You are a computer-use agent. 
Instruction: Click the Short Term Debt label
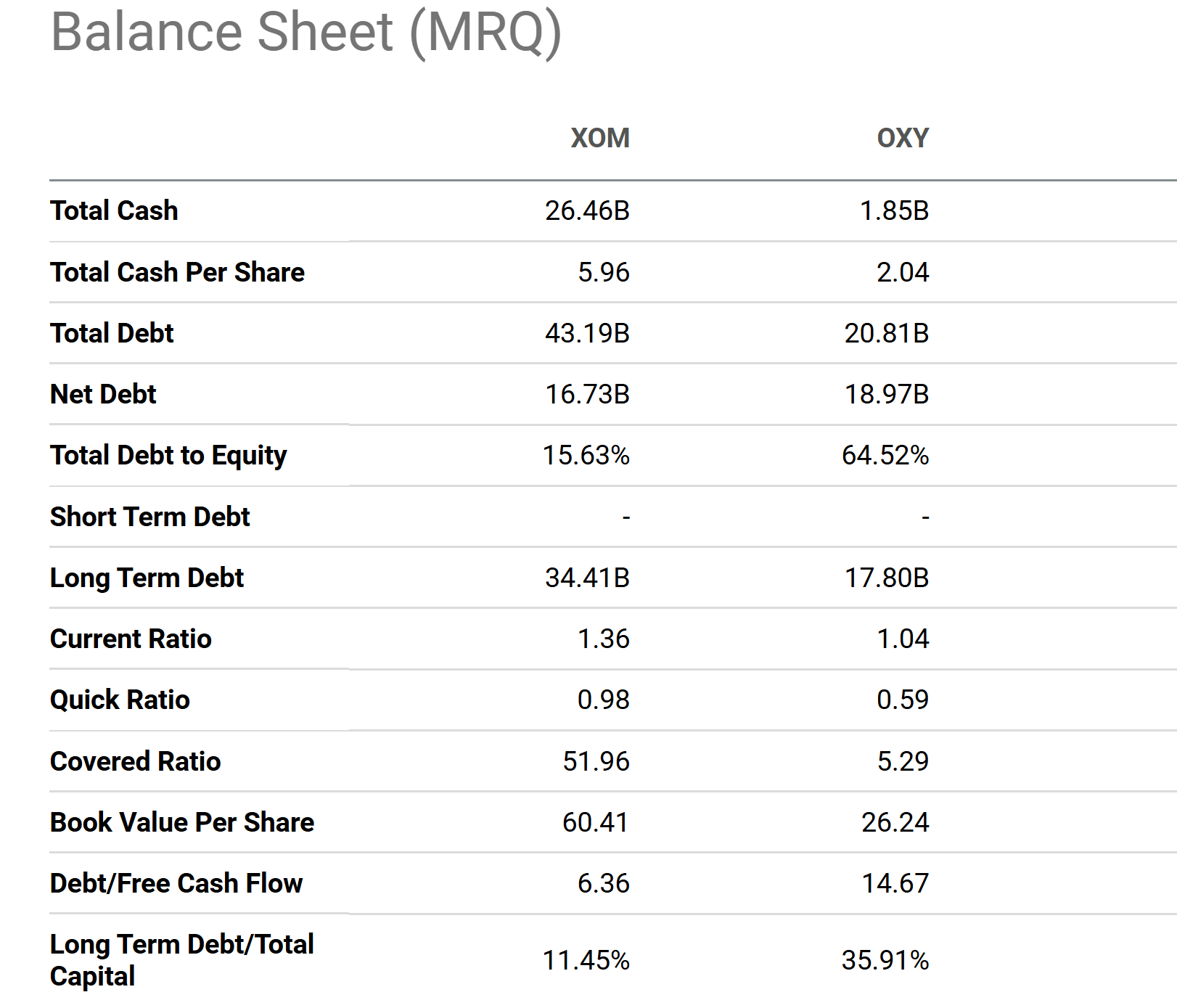coord(149,517)
